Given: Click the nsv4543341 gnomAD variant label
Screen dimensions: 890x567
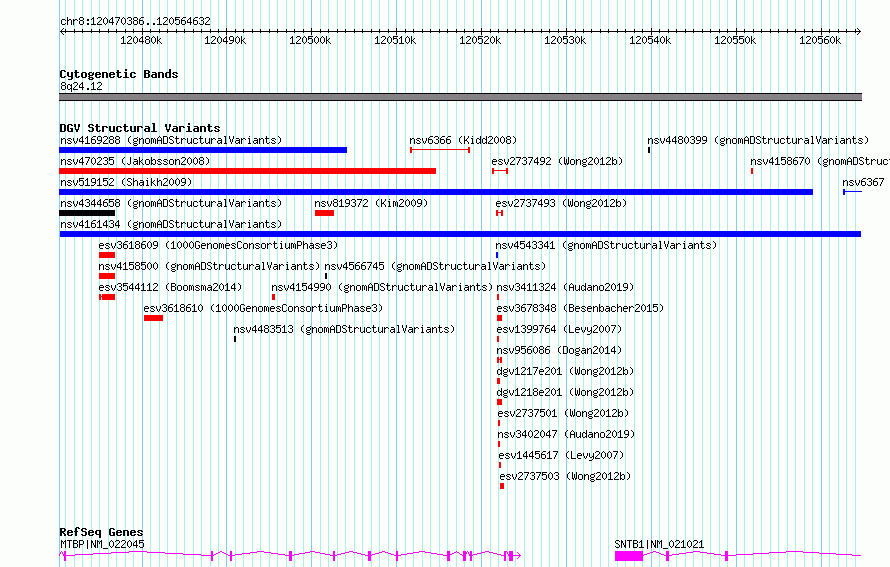Looking at the screenshot, I should tap(606, 245).
